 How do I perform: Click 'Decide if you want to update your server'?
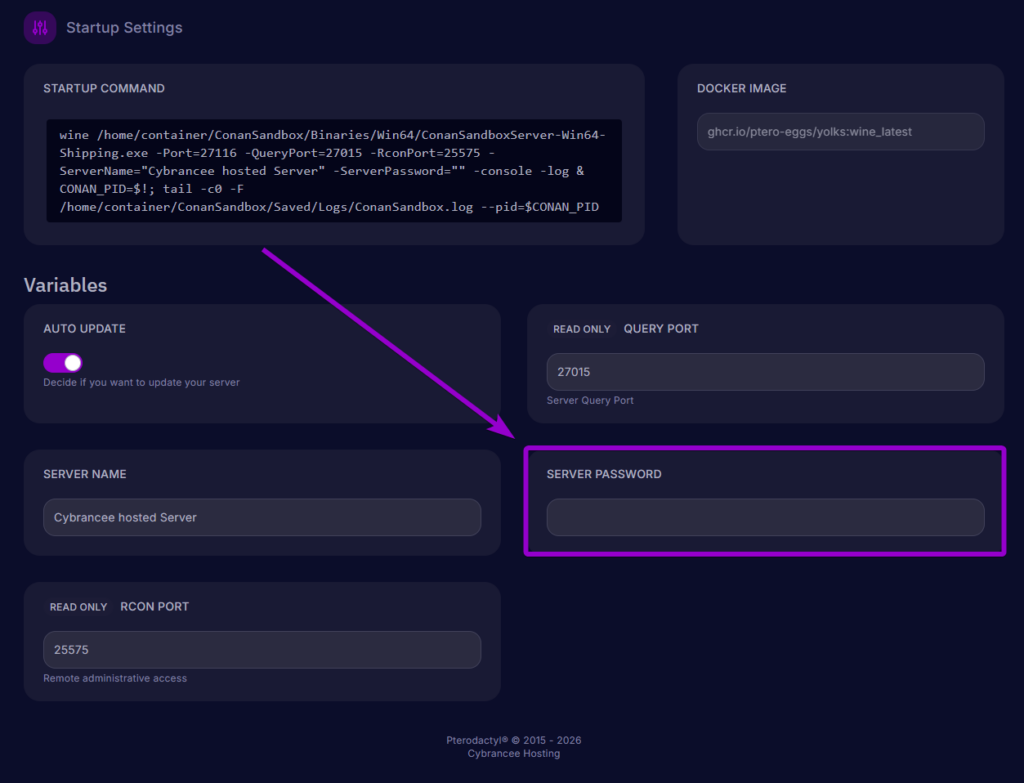(x=141, y=382)
